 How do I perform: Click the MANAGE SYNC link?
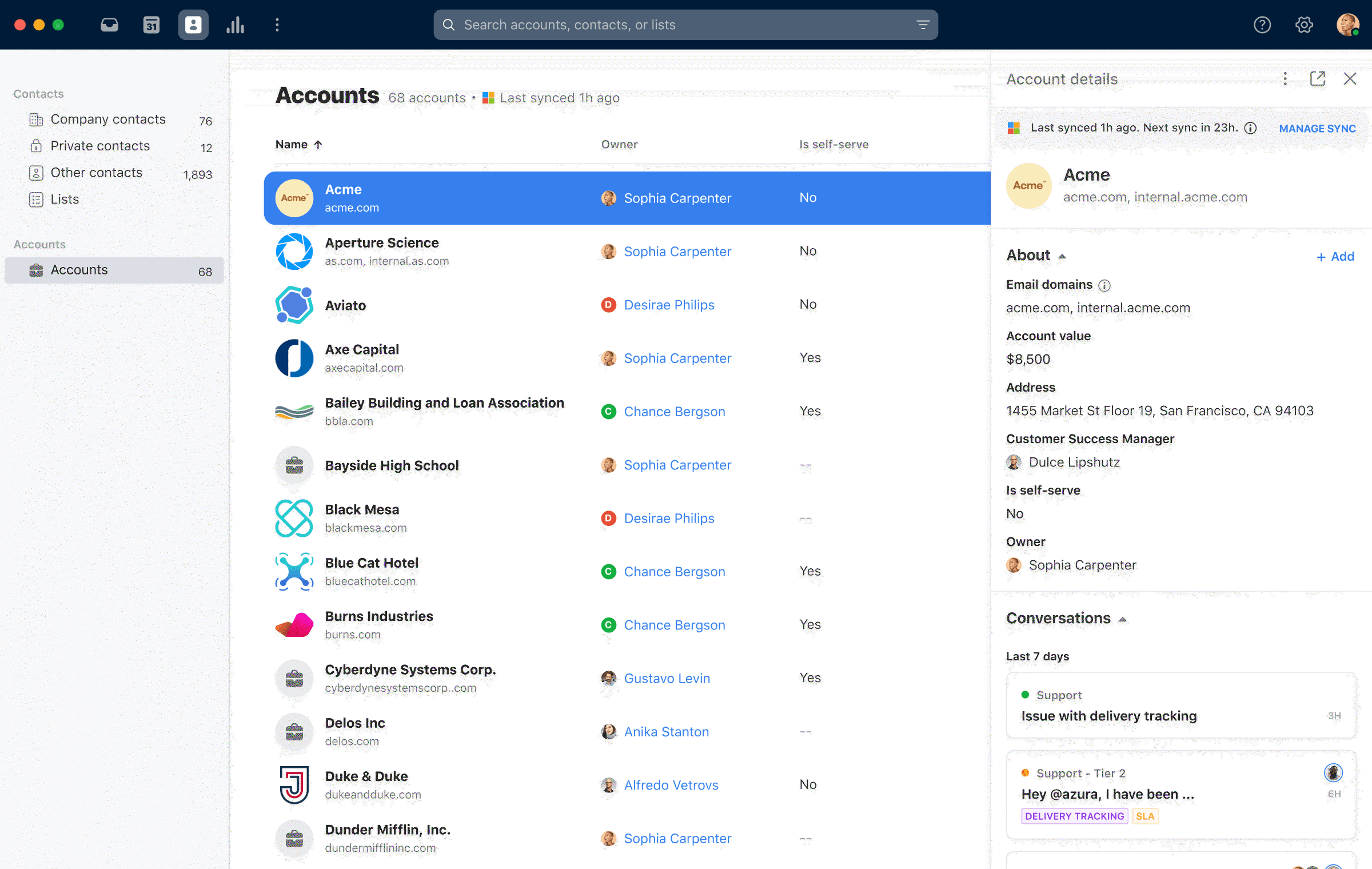point(1317,128)
